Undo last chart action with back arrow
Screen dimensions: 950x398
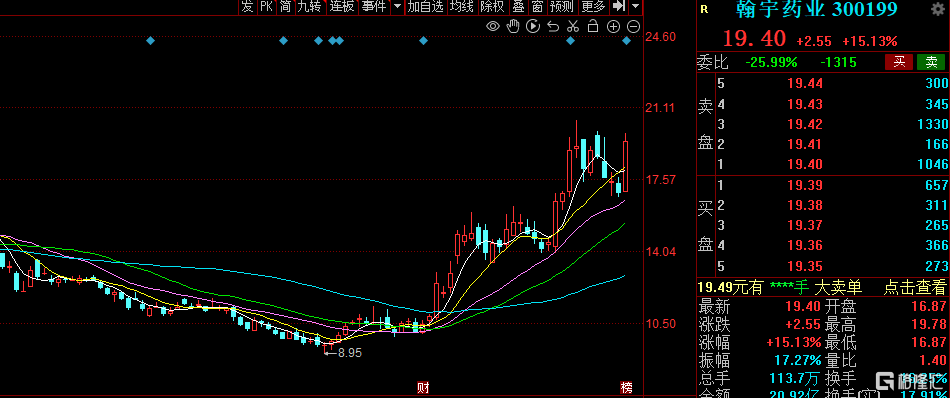point(553,26)
